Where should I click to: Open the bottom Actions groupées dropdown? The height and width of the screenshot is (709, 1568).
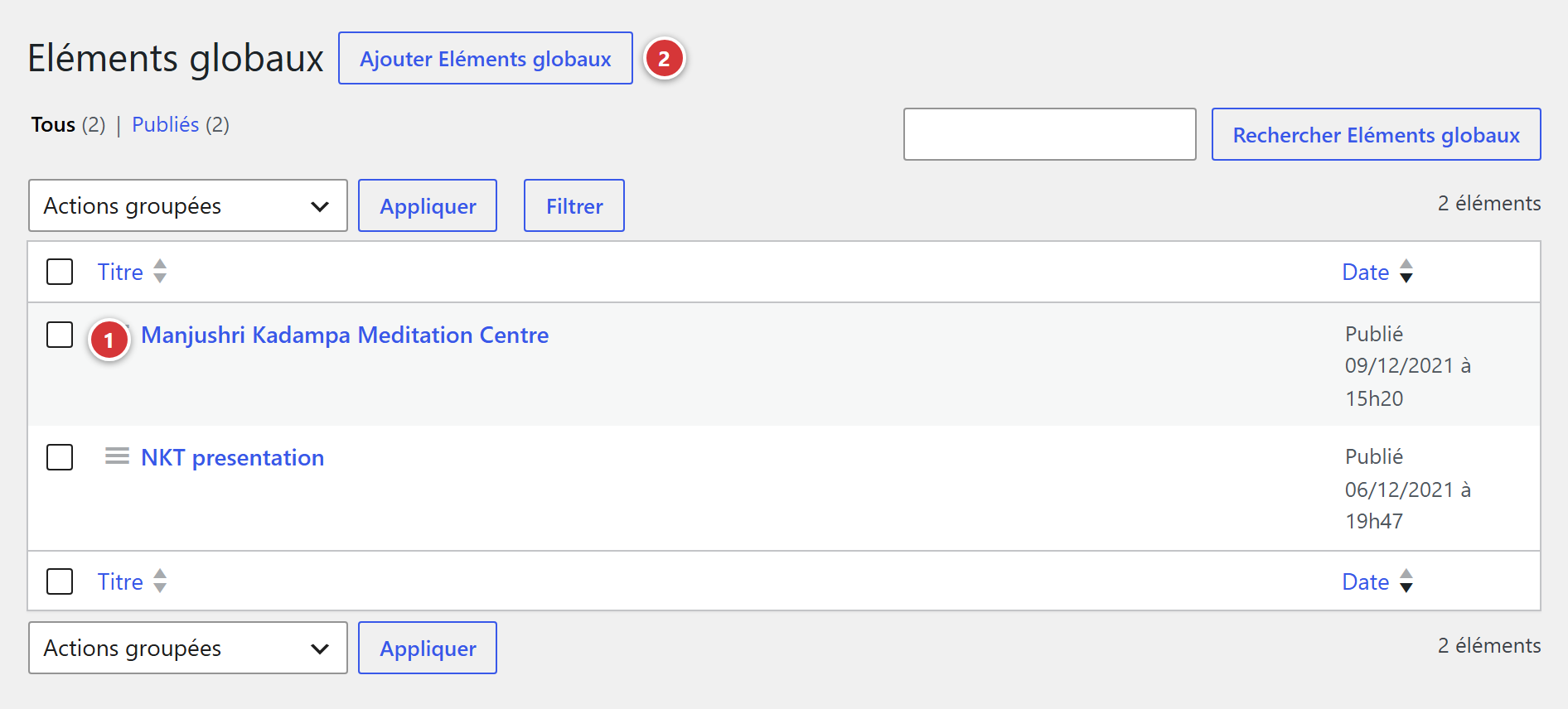click(188, 648)
